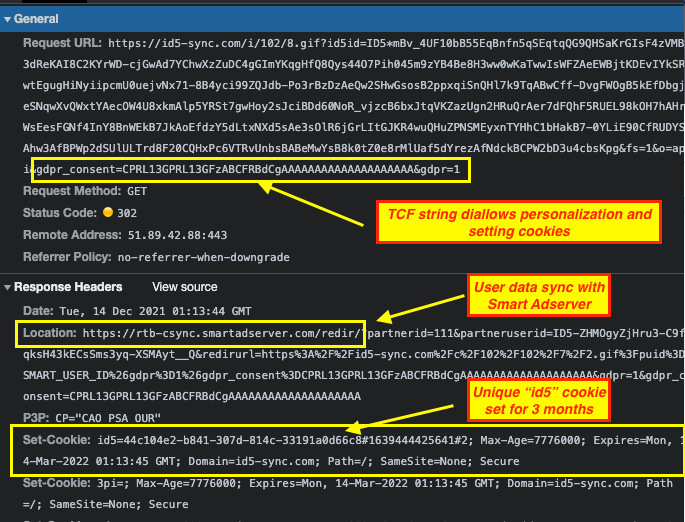Select URL line starting with eSNqwXvQWxtYAecOW4U8
This screenshot has width=685, height=522.
(x=353, y=106)
